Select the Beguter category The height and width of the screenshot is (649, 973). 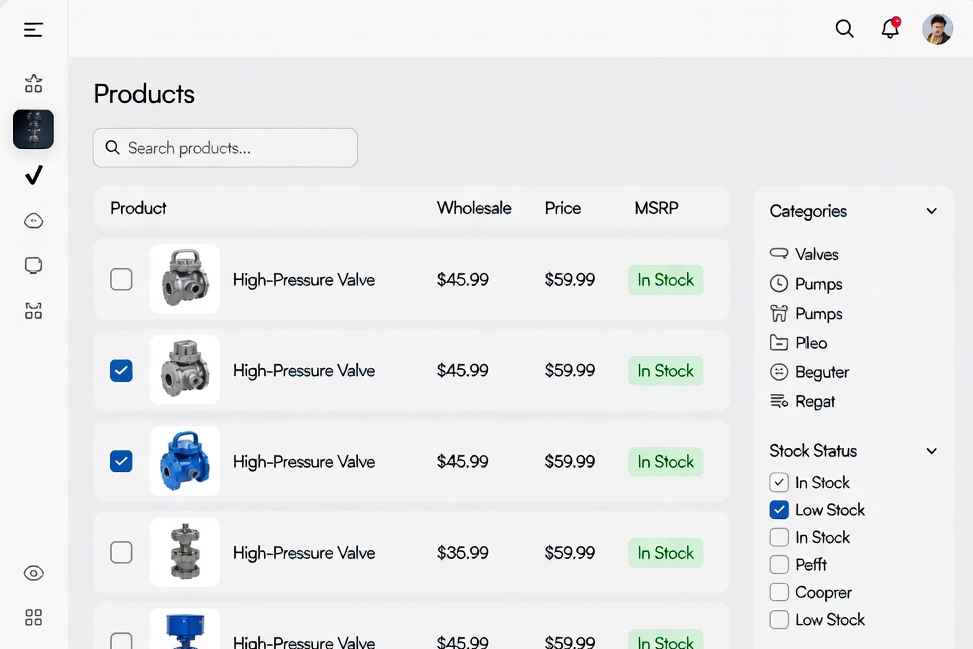coord(821,372)
